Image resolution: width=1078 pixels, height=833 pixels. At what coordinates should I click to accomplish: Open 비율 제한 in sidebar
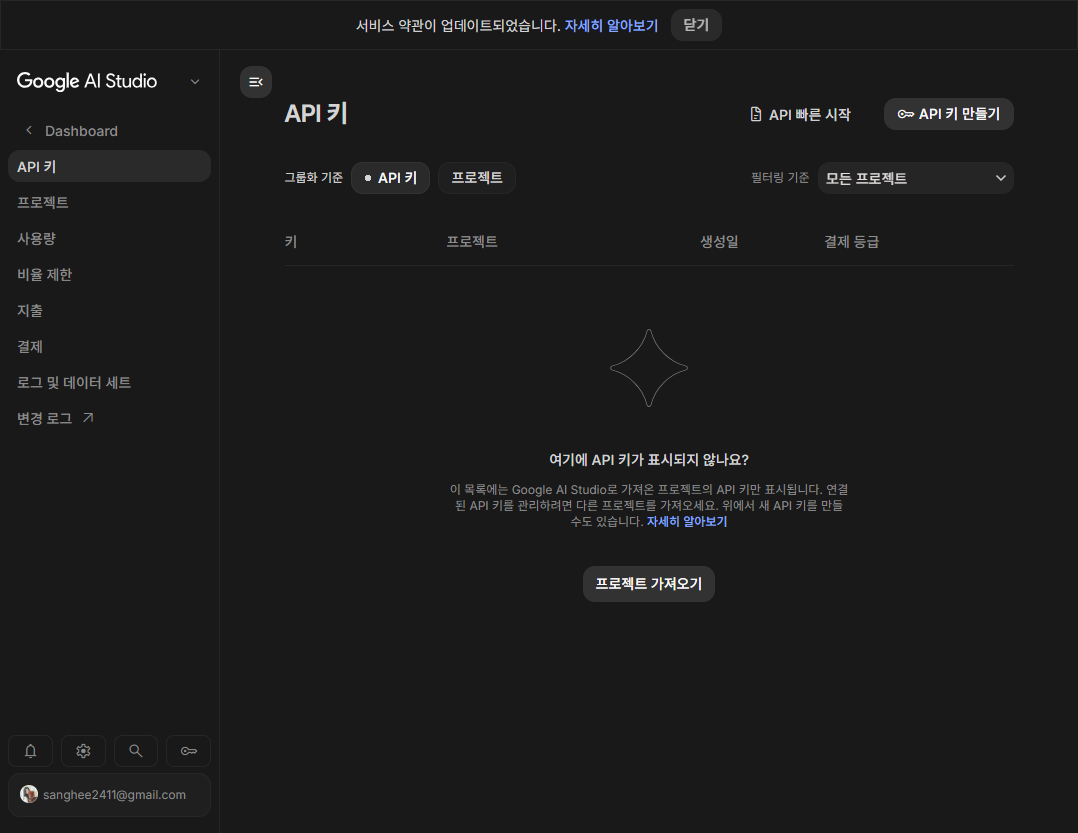[109, 274]
